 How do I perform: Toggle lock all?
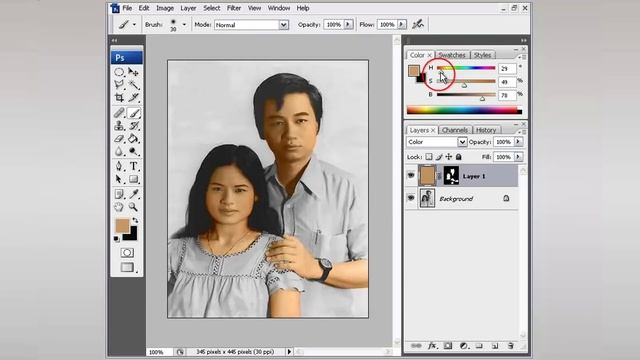(458, 157)
